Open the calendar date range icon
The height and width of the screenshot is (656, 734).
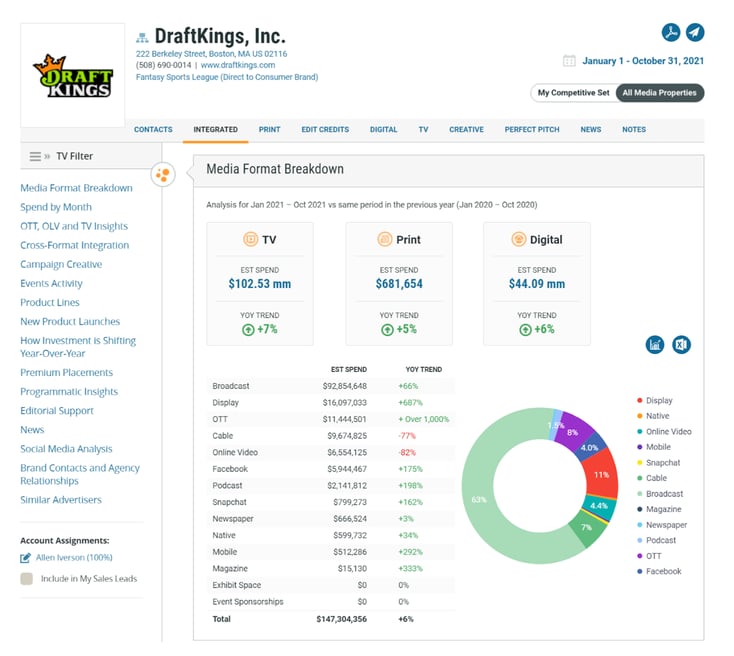(570, 61)
